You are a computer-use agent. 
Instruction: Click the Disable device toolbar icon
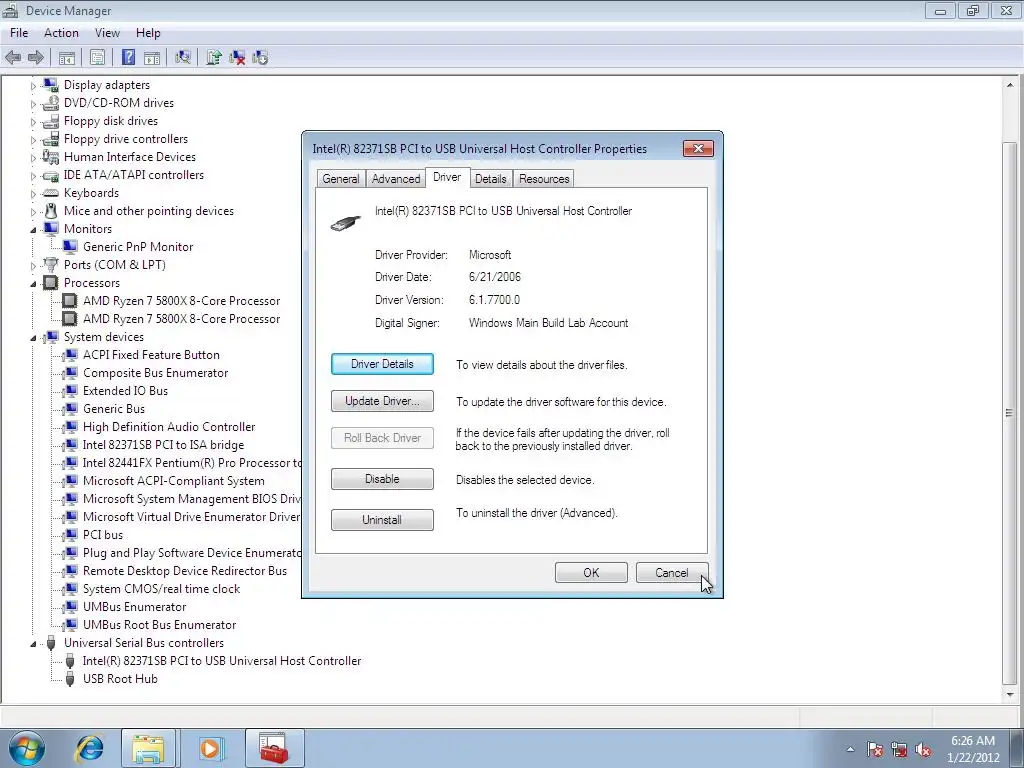tap(260, 57)
